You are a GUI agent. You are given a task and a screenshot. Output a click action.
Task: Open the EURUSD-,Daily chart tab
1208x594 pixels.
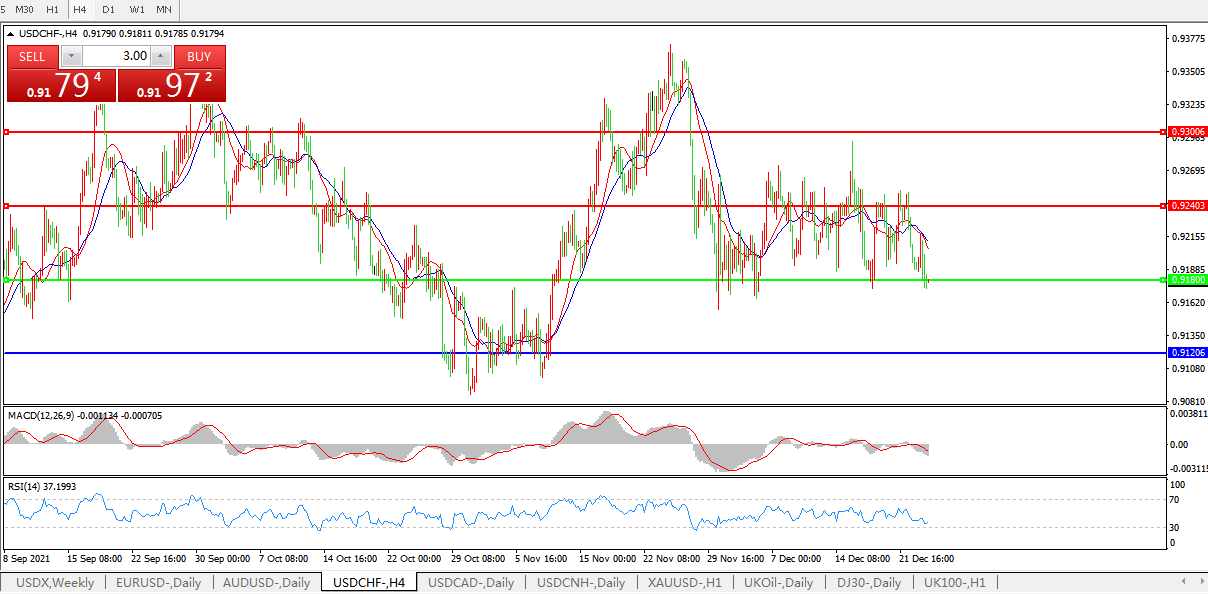[x=158, y=582]
